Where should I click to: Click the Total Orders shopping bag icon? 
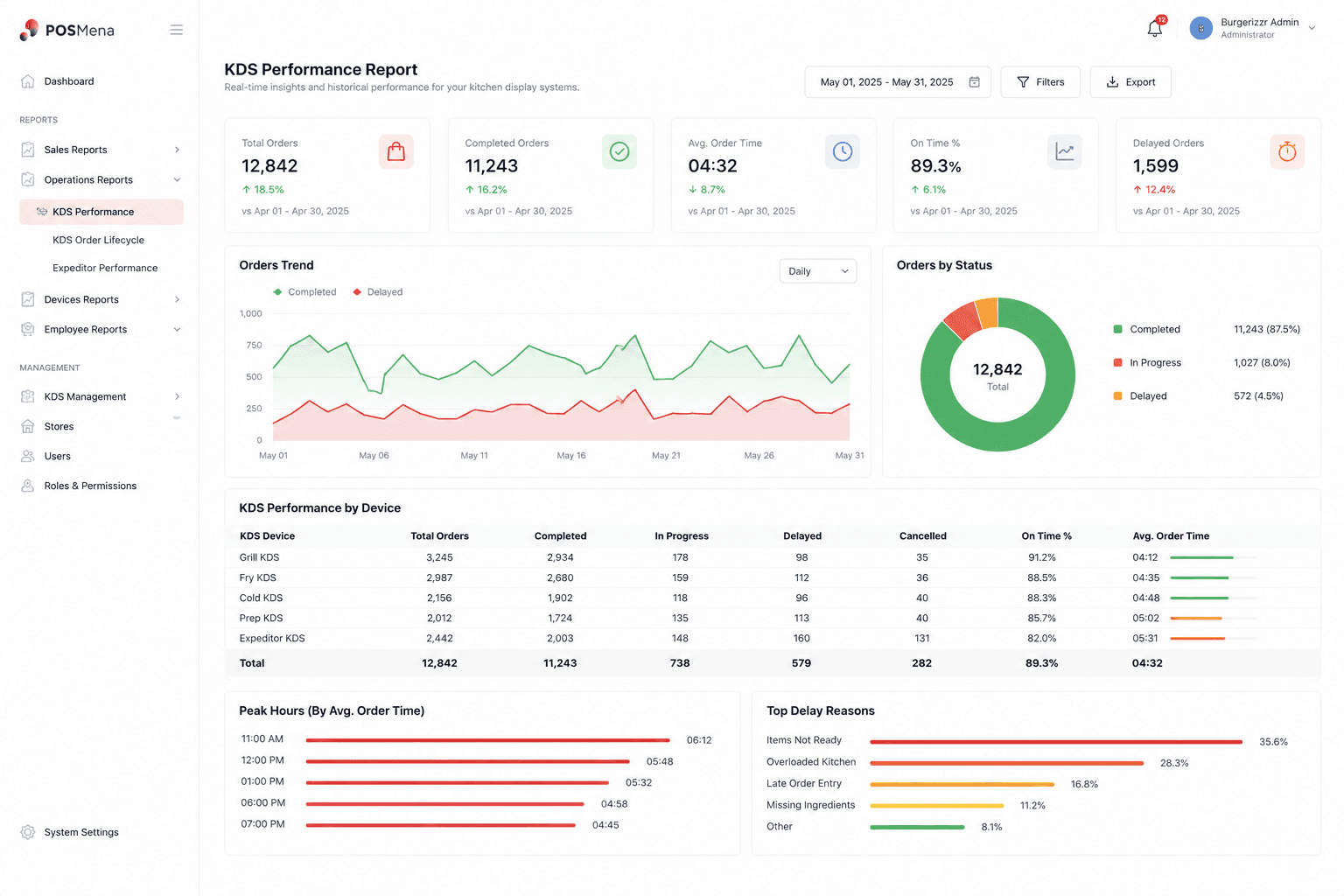396,151
